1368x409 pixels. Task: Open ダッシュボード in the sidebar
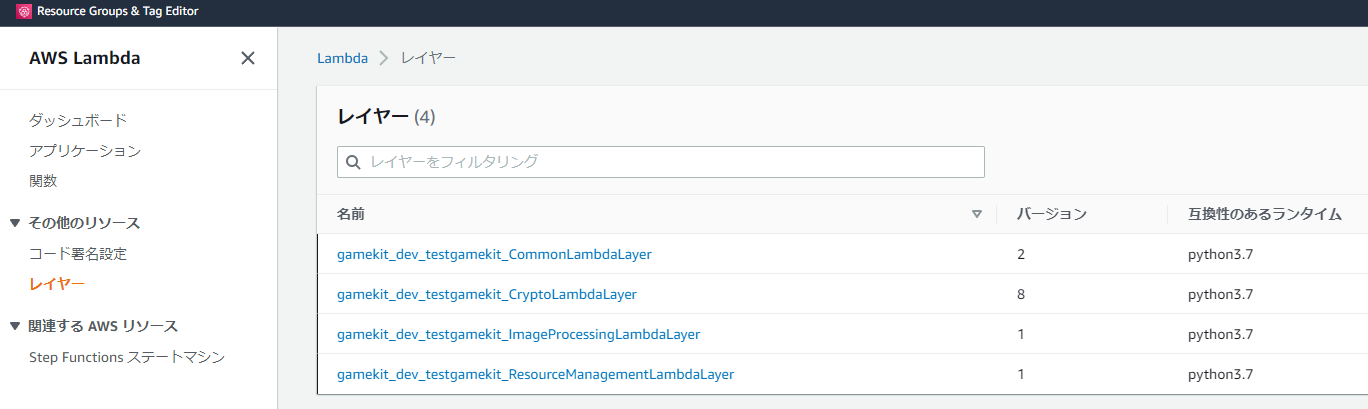[78, 120]
